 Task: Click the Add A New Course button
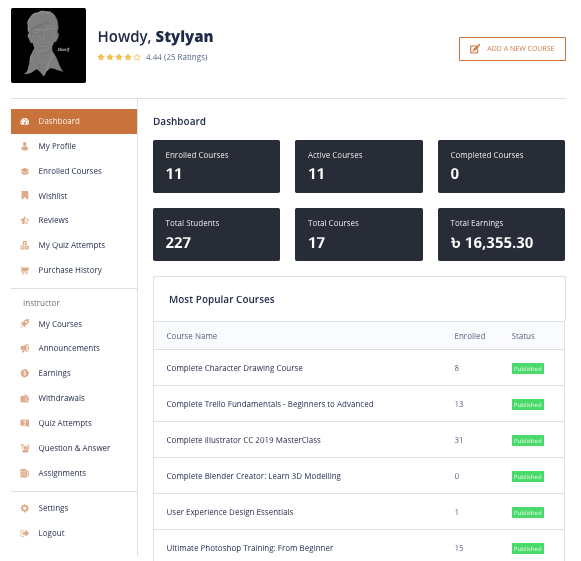click(x=512, y=49)
